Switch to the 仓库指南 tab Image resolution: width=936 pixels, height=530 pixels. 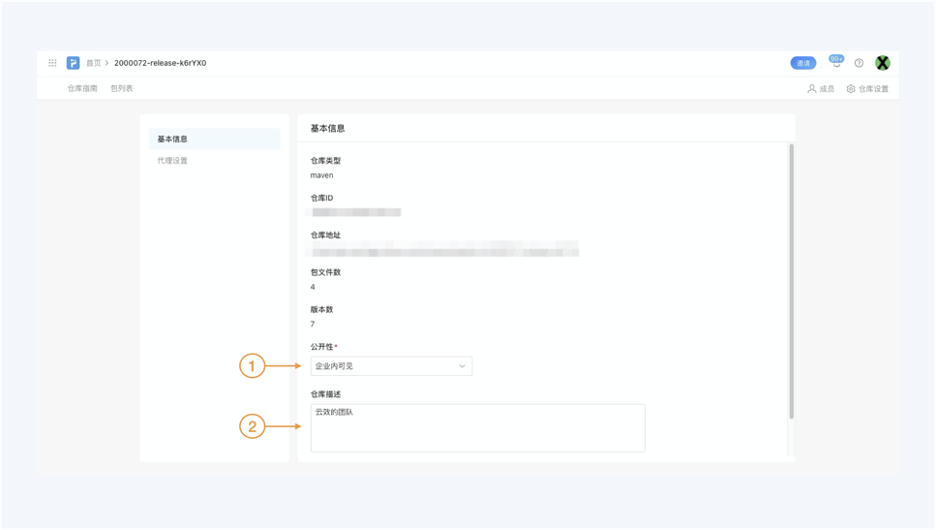82,89
